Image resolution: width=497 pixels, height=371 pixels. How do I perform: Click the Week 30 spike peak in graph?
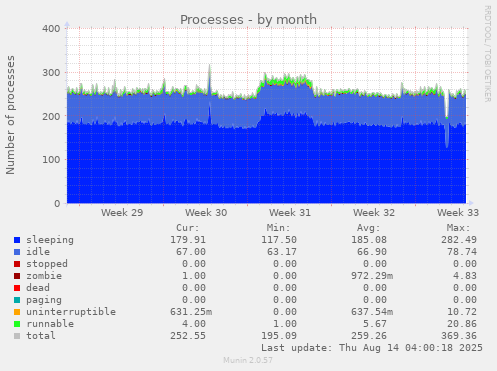210,66
